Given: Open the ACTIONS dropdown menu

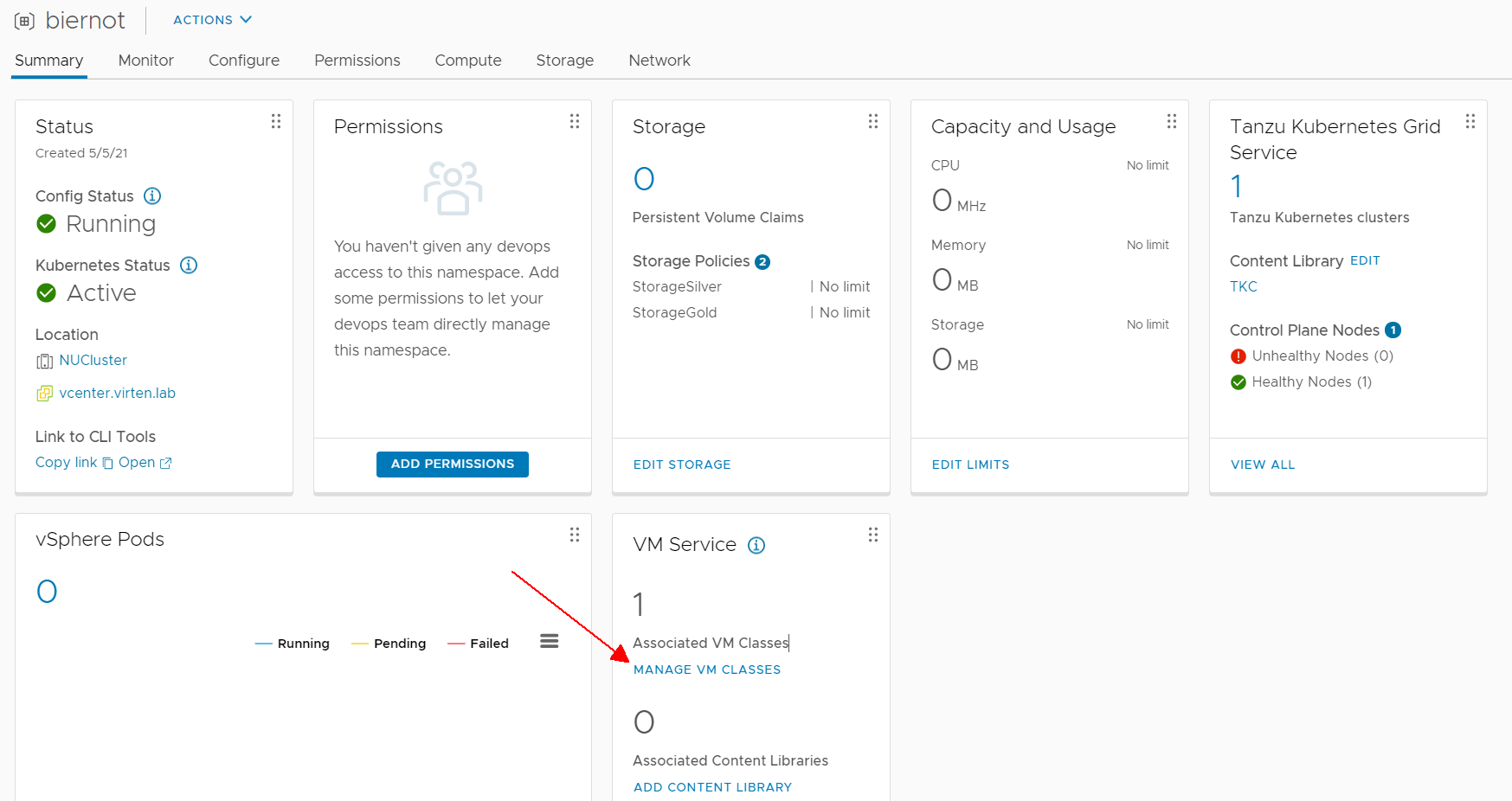Looking at the screenshot, I should [212, 20].
